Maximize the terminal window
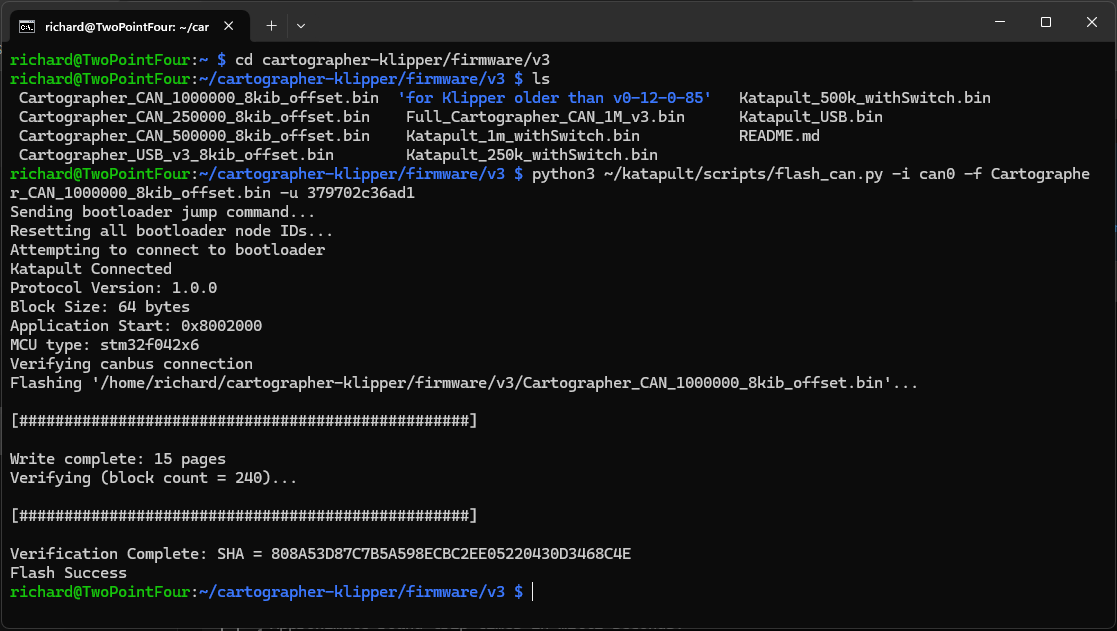The width and height of the screenshot is (1117, 631). pos(1045,22)
